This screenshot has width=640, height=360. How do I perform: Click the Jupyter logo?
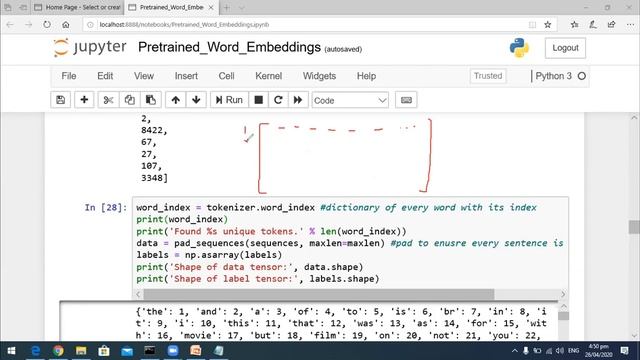(x=90, y=47)
